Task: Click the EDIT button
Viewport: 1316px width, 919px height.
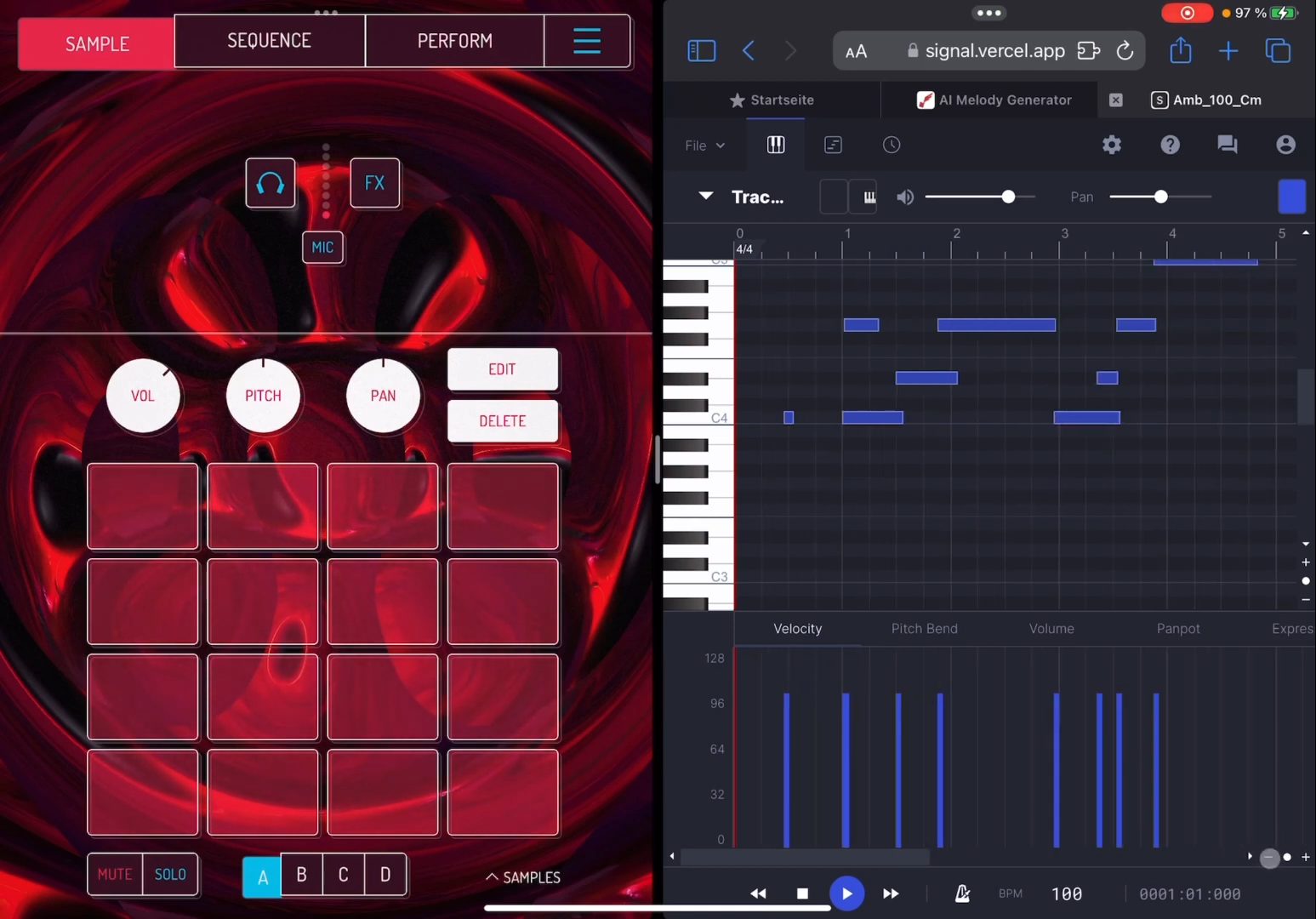Action: (x=502, y=369)
